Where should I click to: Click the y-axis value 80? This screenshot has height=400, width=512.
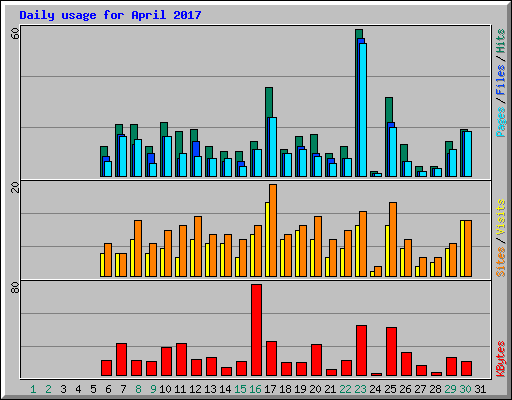(15, 288)
